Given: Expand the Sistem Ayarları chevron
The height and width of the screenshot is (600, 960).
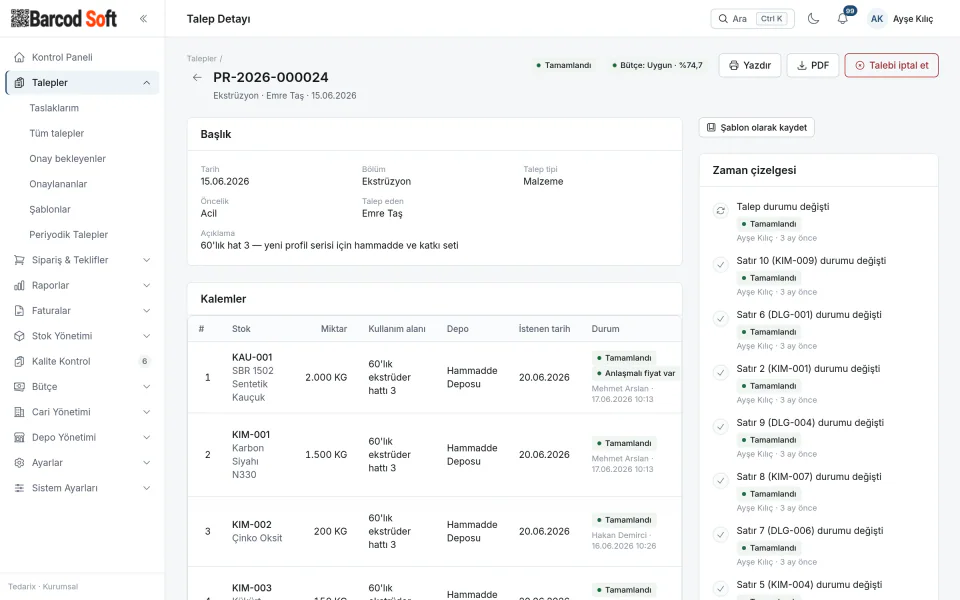Looking at the screenshot, I should (146, 488).
